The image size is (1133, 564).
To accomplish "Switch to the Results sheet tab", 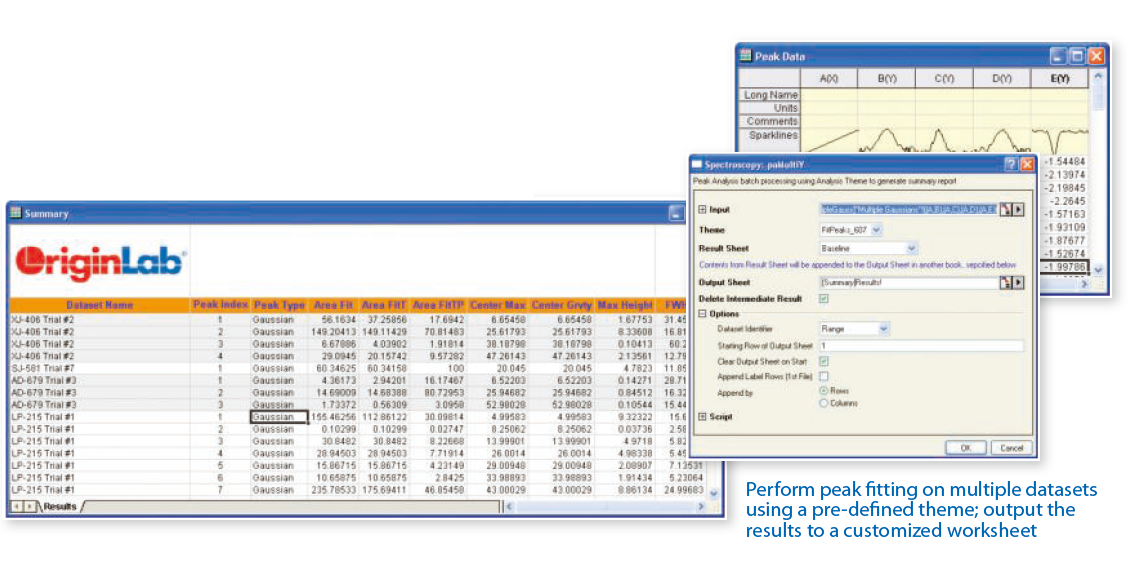I will pos(60,507).
